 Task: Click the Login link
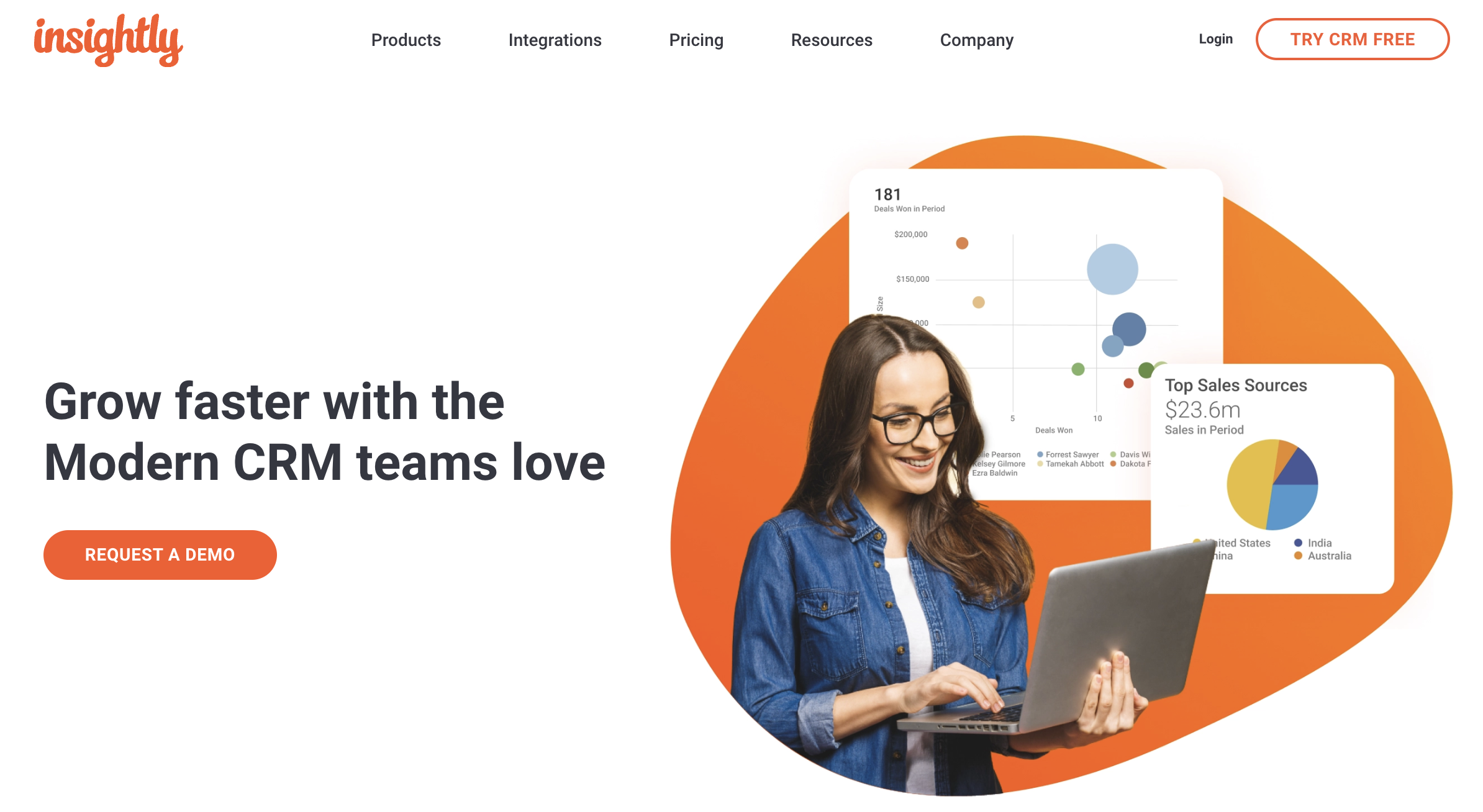pos(1216,40)
